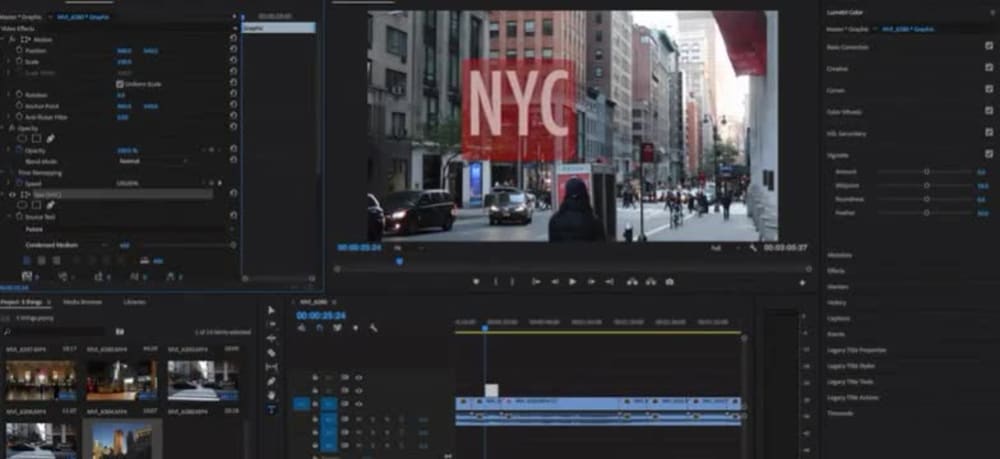Toggle Linked Selection in timeline

[337, 328]
